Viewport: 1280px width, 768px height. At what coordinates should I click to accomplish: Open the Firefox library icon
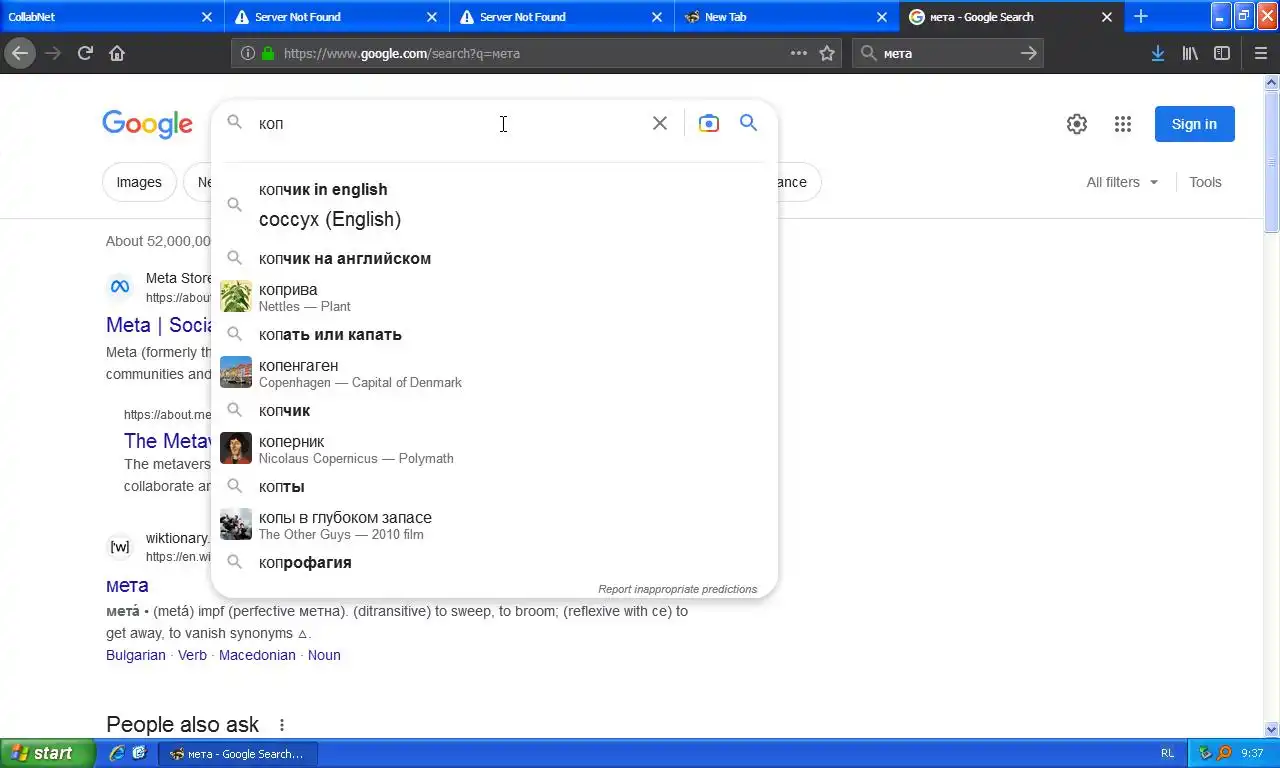coord(1190,53)
